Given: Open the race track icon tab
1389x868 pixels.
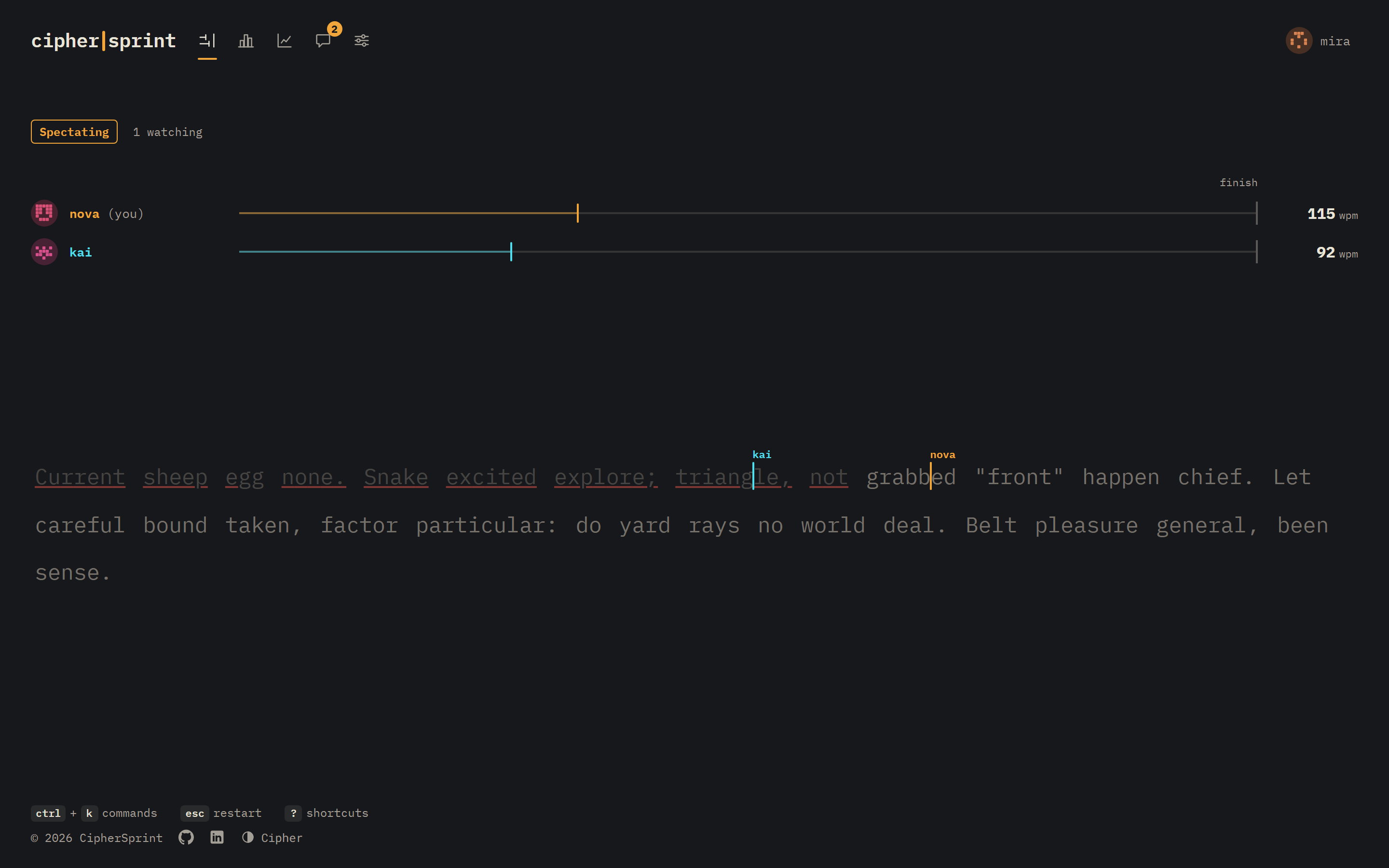Looking at the screenshot, I should pos(207,41).
